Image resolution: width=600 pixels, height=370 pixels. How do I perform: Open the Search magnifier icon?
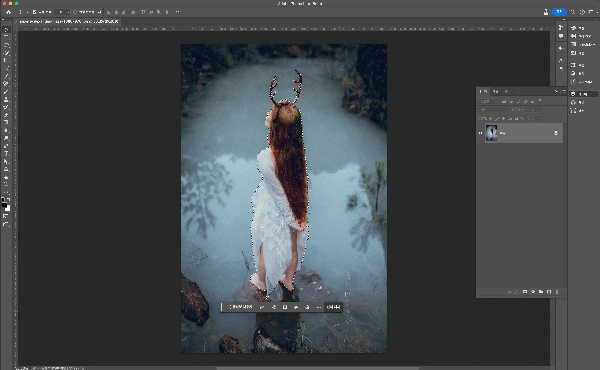click(x=573, y=12)
